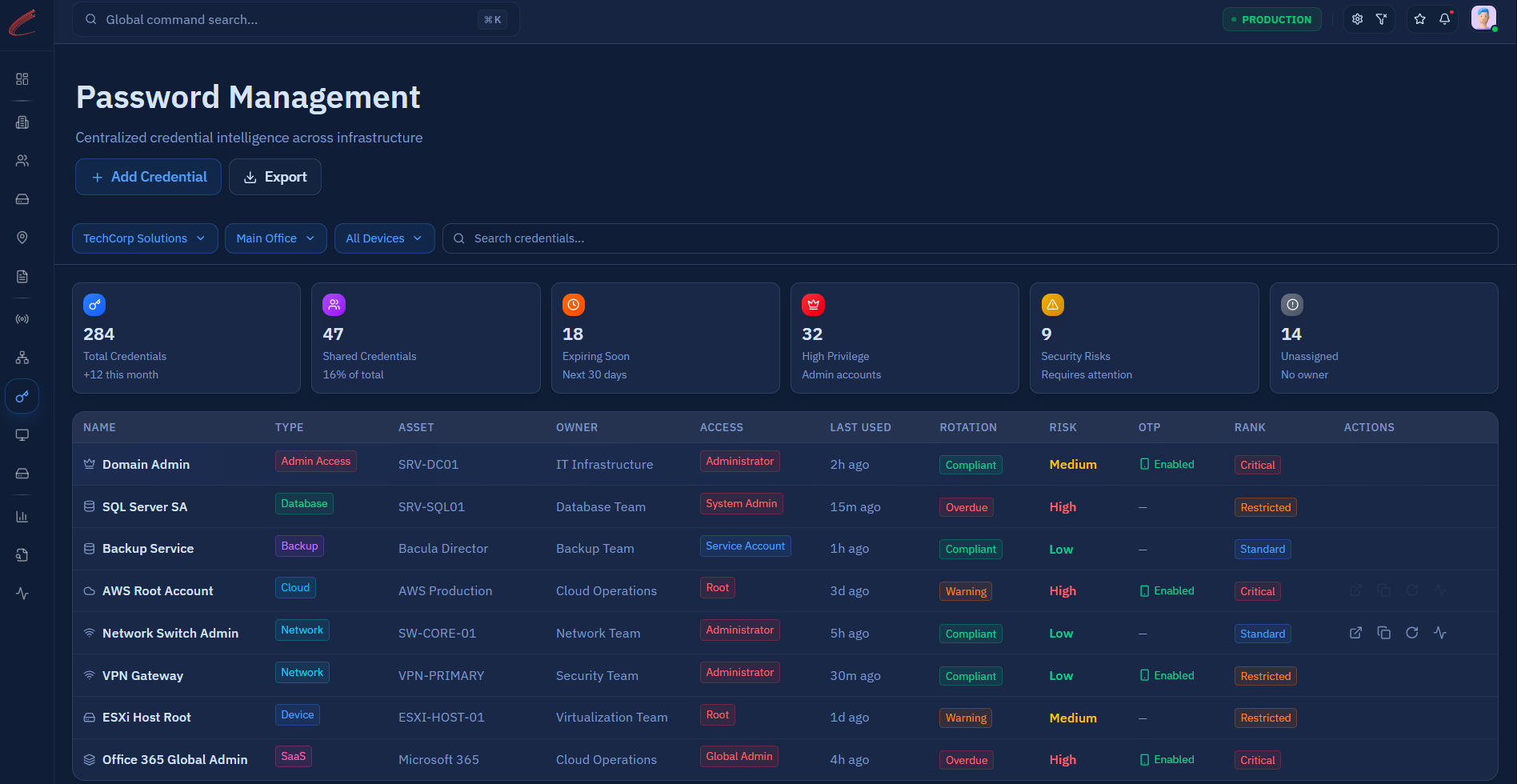
Task: Rotate Network Switch Admin password icon
Action: click(1412, 633)
